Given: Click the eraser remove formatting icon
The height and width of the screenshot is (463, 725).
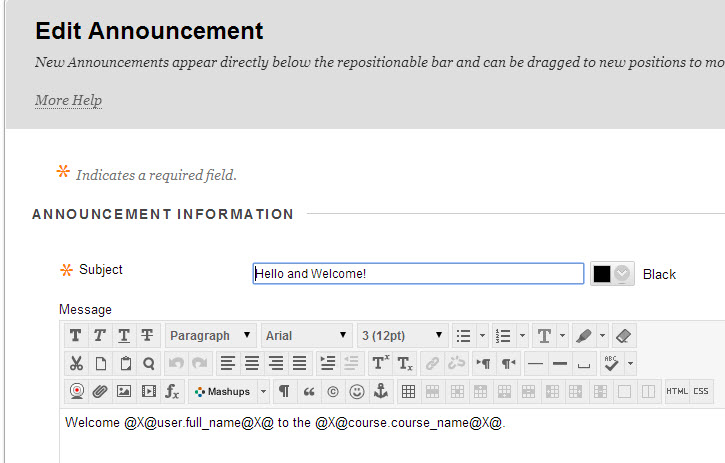Looking at the screenshot, I should [623, 336].
